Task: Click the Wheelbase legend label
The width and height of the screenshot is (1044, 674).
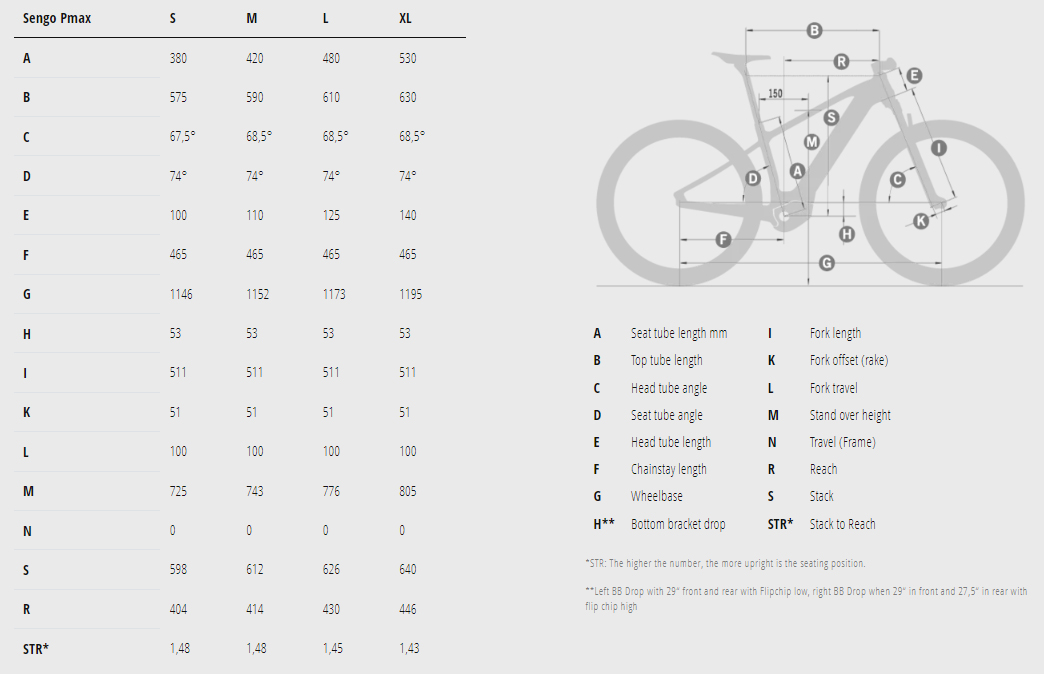Action: point(658,496)
